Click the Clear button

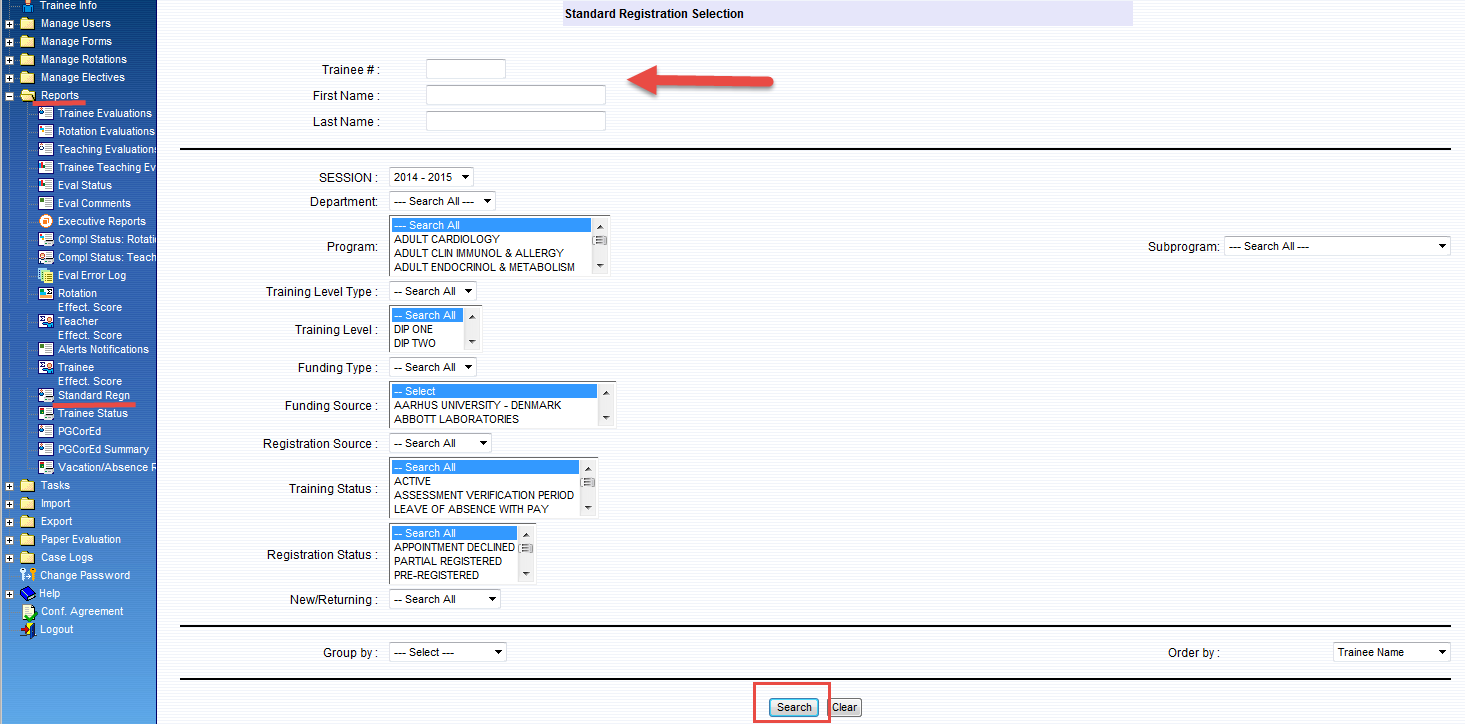click(845, 707)
